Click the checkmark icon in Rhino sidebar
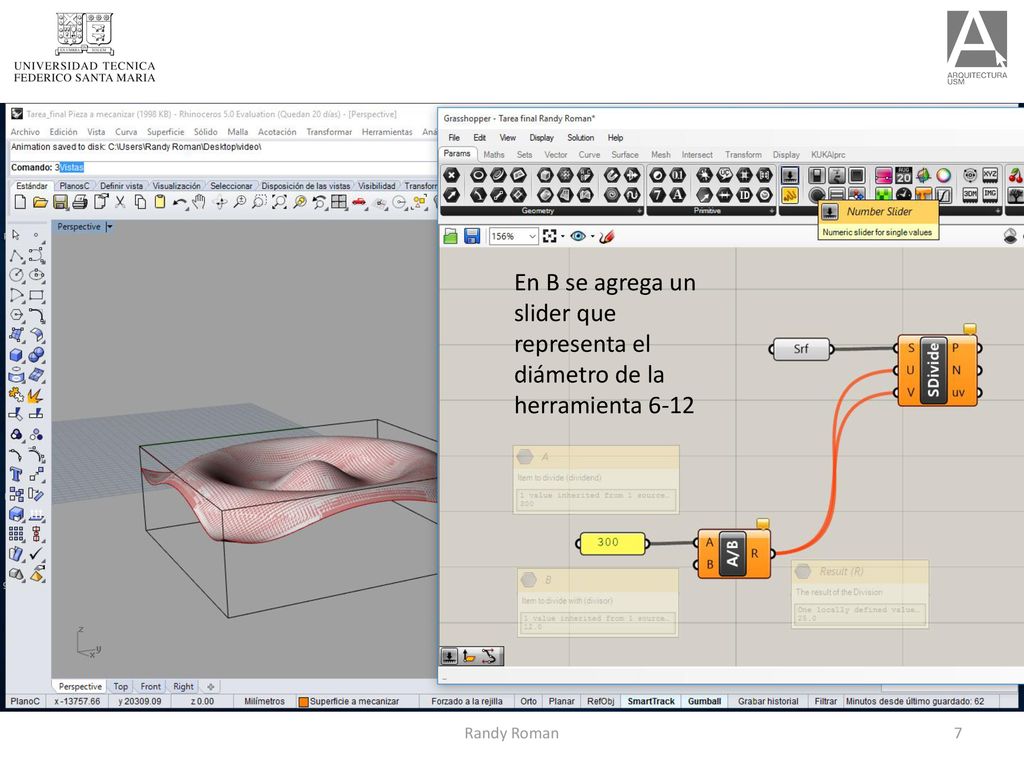 click(37, 554)
